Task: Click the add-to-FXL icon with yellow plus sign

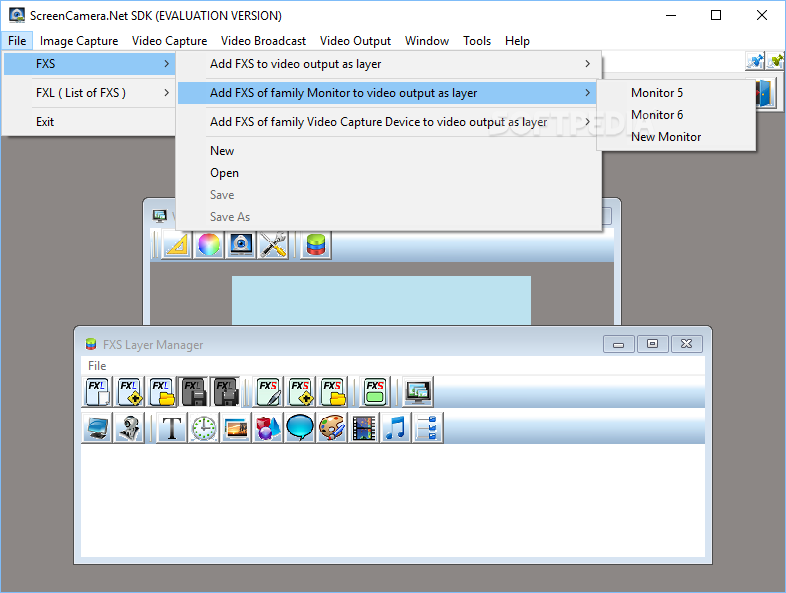Action: (129, 391)
